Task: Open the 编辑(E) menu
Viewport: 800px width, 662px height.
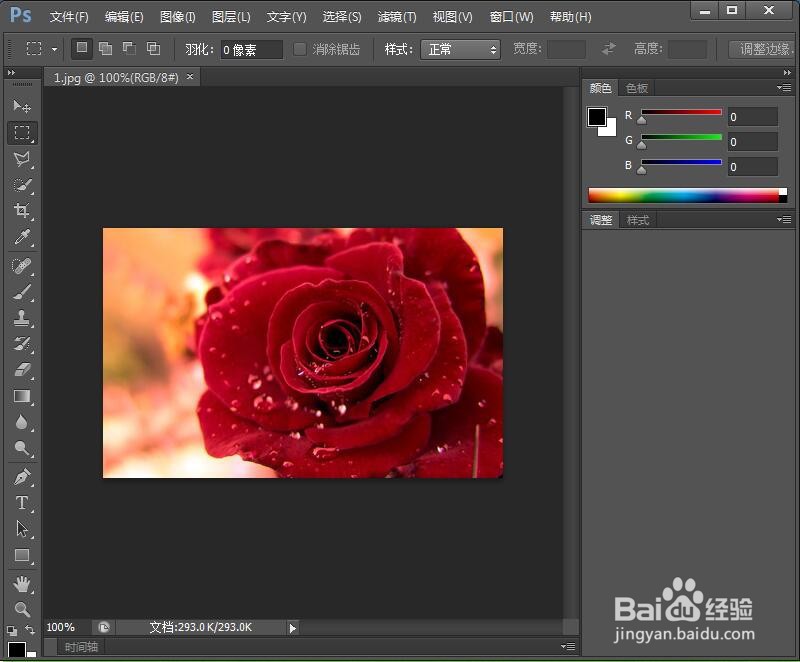Action: pyautogui.click(x=124, y=17)
